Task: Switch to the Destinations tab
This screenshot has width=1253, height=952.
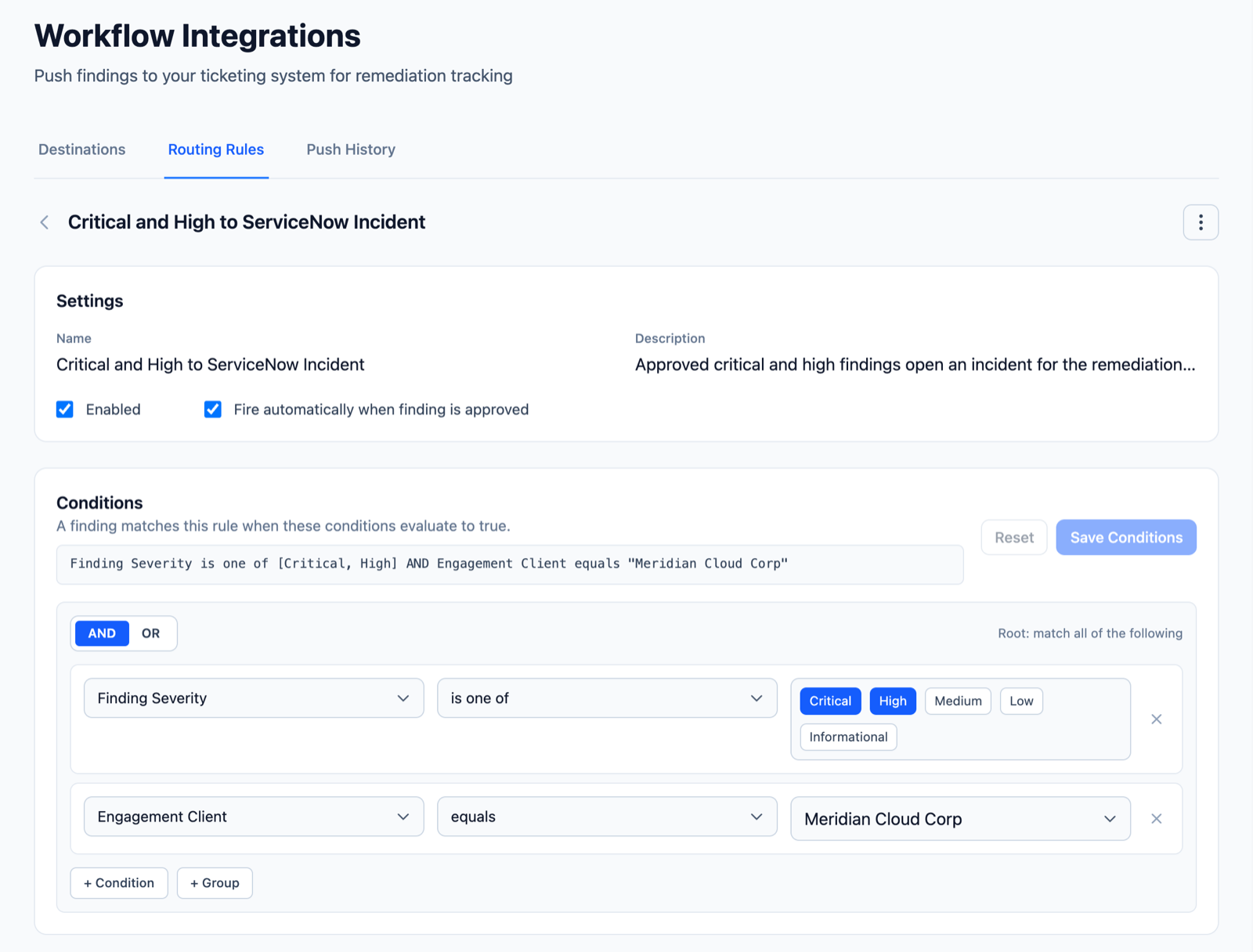Action: pos(82,150)
